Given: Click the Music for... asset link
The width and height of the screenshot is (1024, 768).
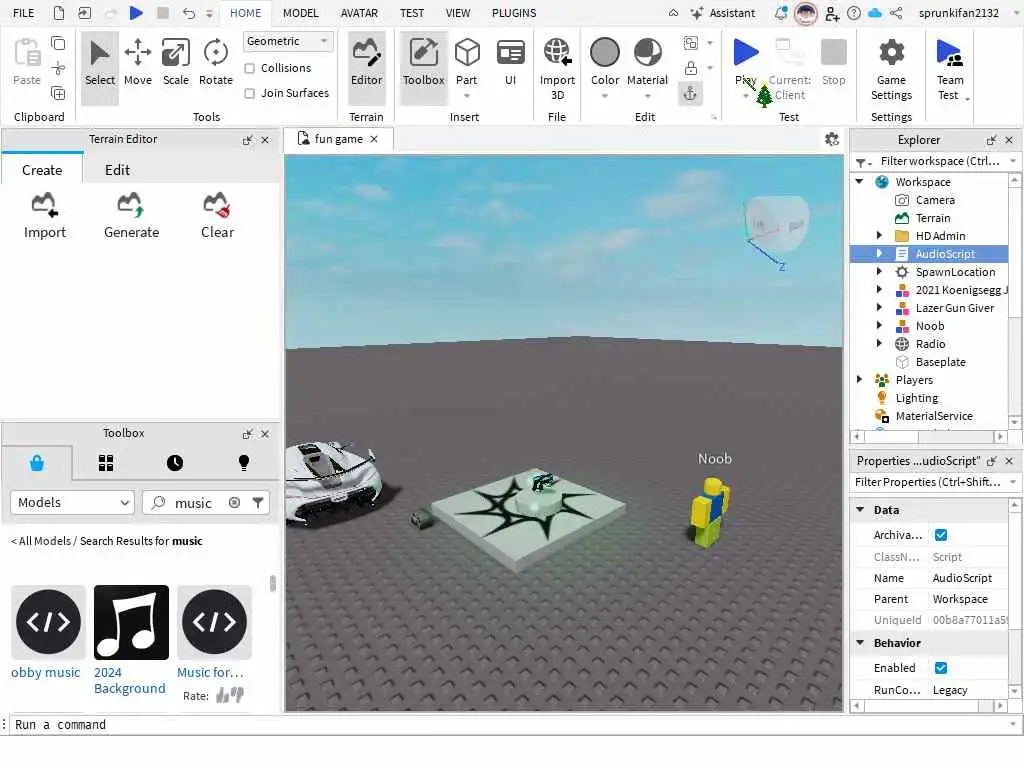Looking at the screenshot, I should (x=210, y=673).
